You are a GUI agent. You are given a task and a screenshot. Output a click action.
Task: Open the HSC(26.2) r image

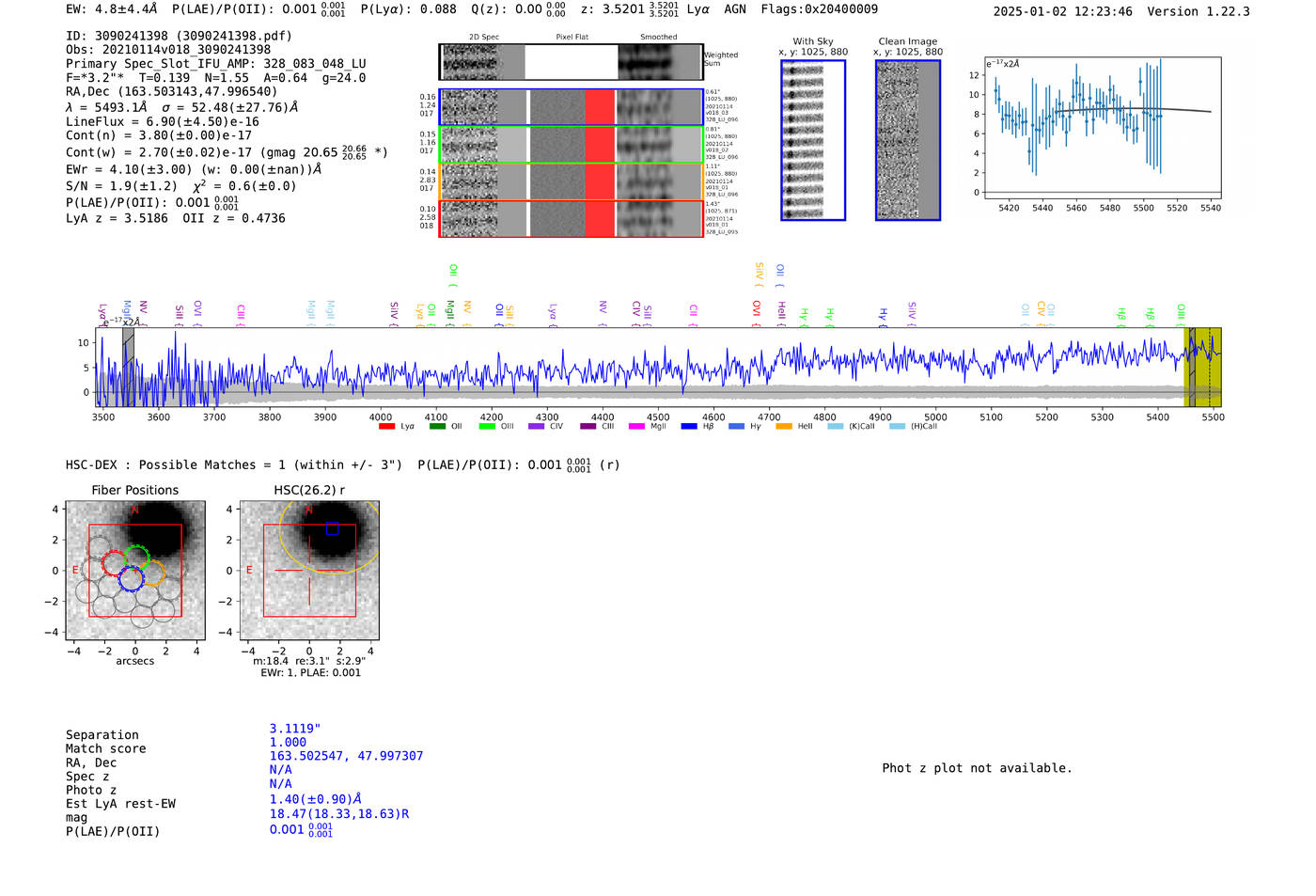[x=309, y=571]
